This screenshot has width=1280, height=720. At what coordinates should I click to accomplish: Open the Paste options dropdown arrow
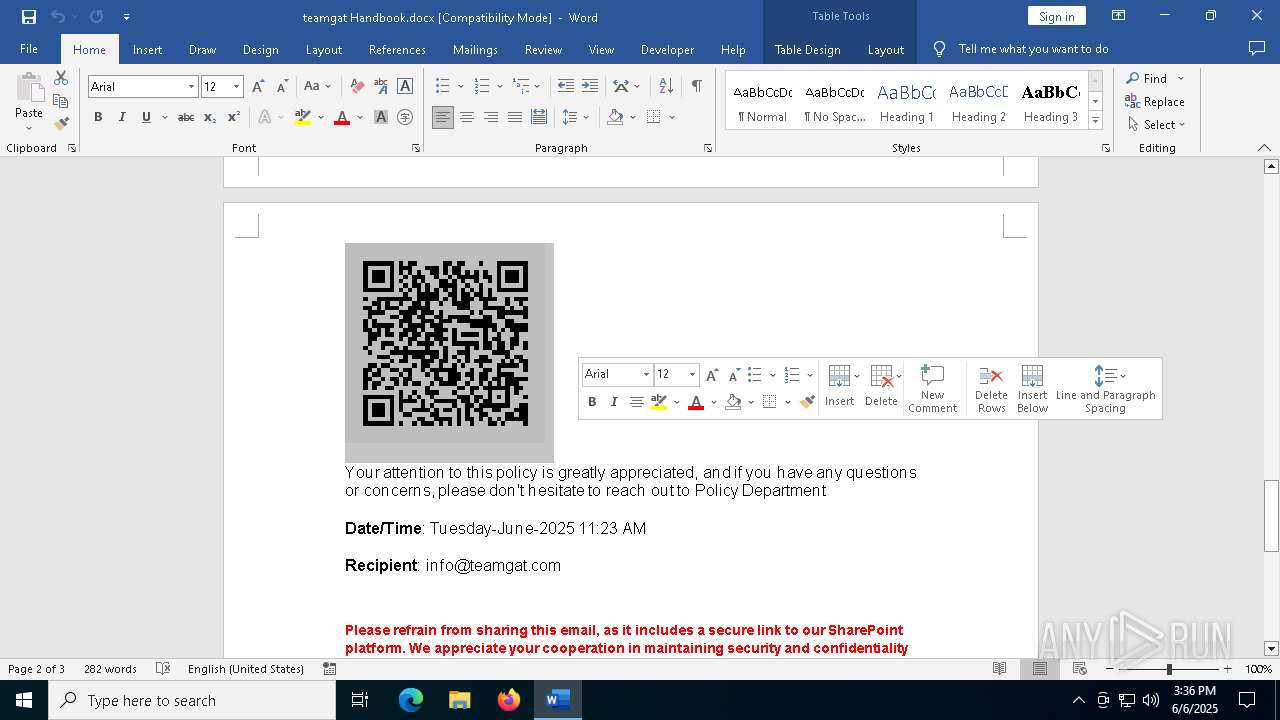point(29,128)
